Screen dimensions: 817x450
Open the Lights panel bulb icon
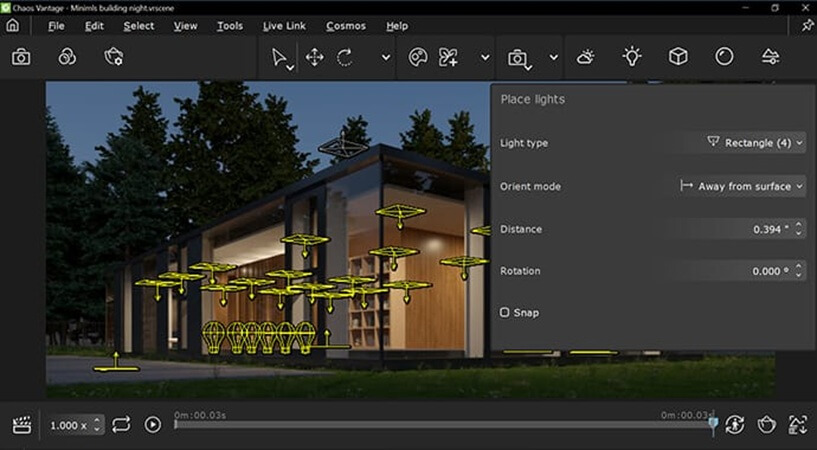[x=632, y=57]
